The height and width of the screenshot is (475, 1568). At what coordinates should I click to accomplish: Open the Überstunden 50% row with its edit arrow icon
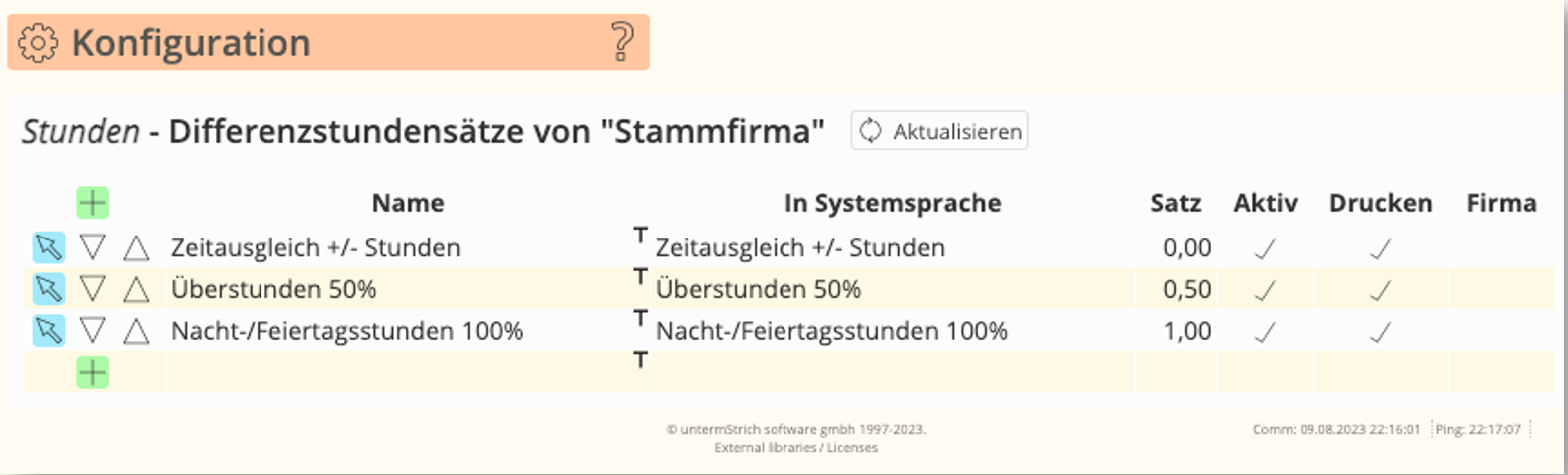coord(49,289)
